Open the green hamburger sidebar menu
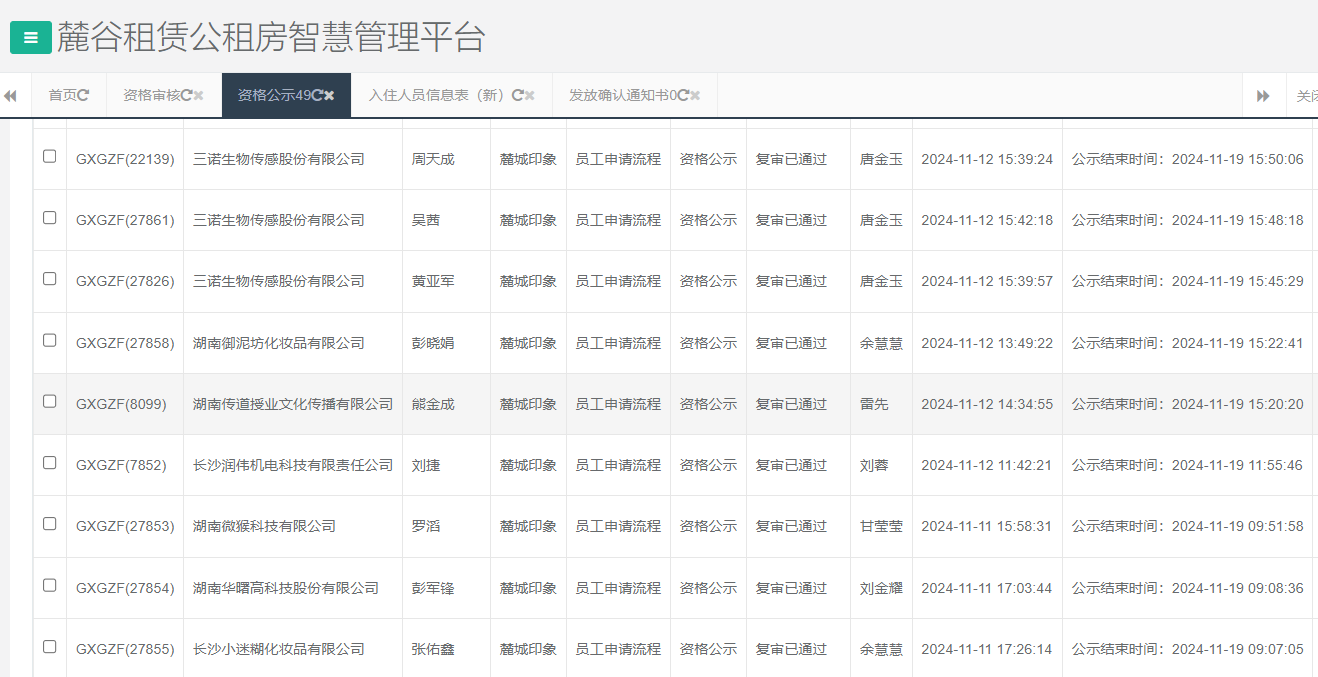The width and height of the screenshot is (1318, 677). coord(31,37)
